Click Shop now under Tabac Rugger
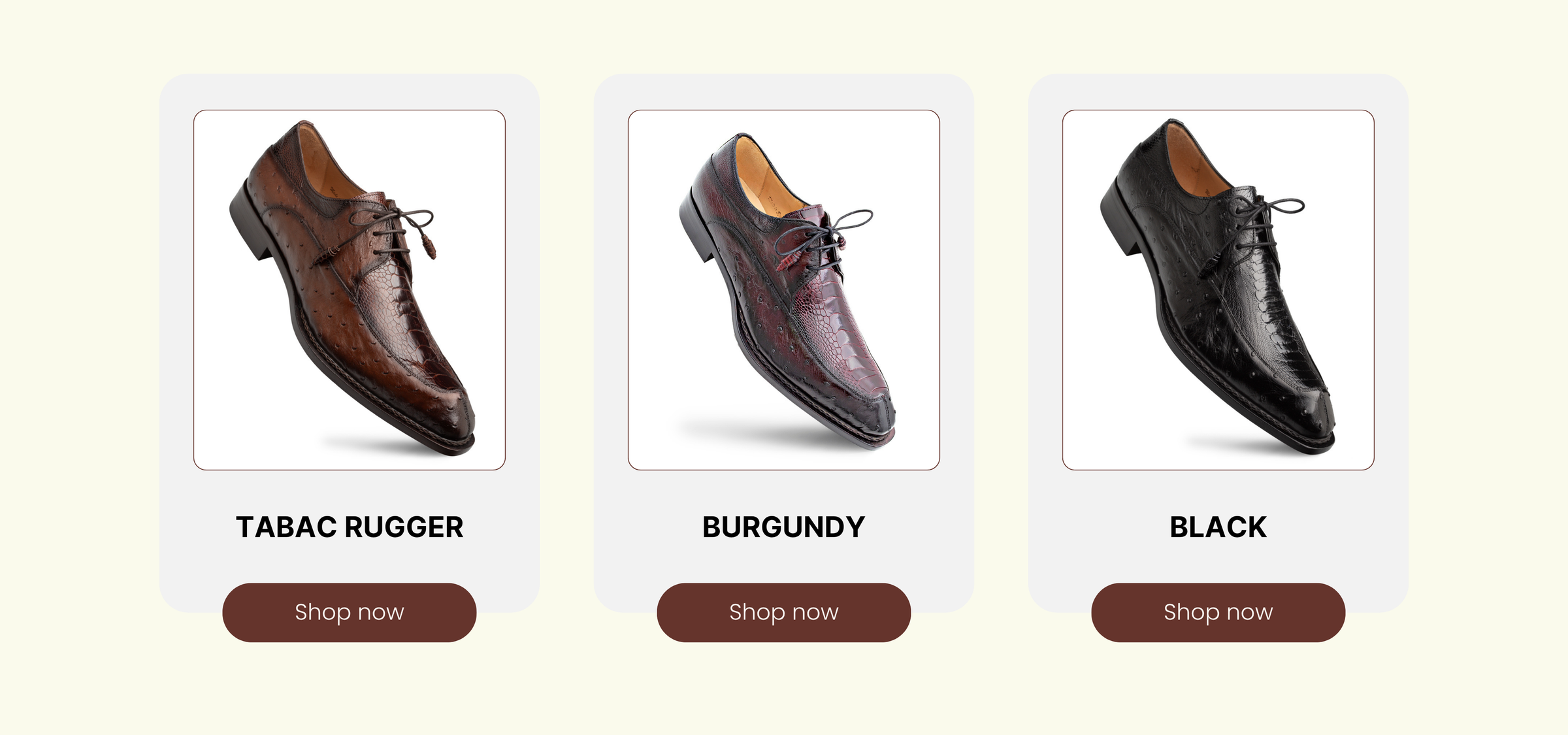 click(350, 612)
